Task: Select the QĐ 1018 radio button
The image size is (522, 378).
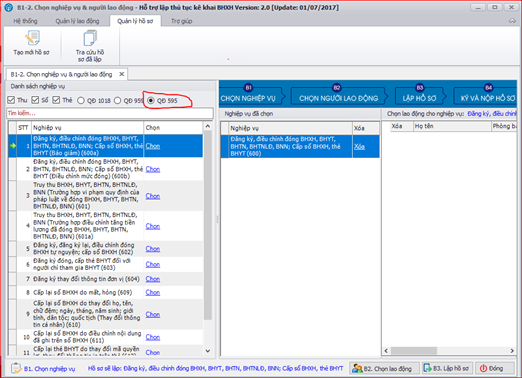Action: point(81,100)
